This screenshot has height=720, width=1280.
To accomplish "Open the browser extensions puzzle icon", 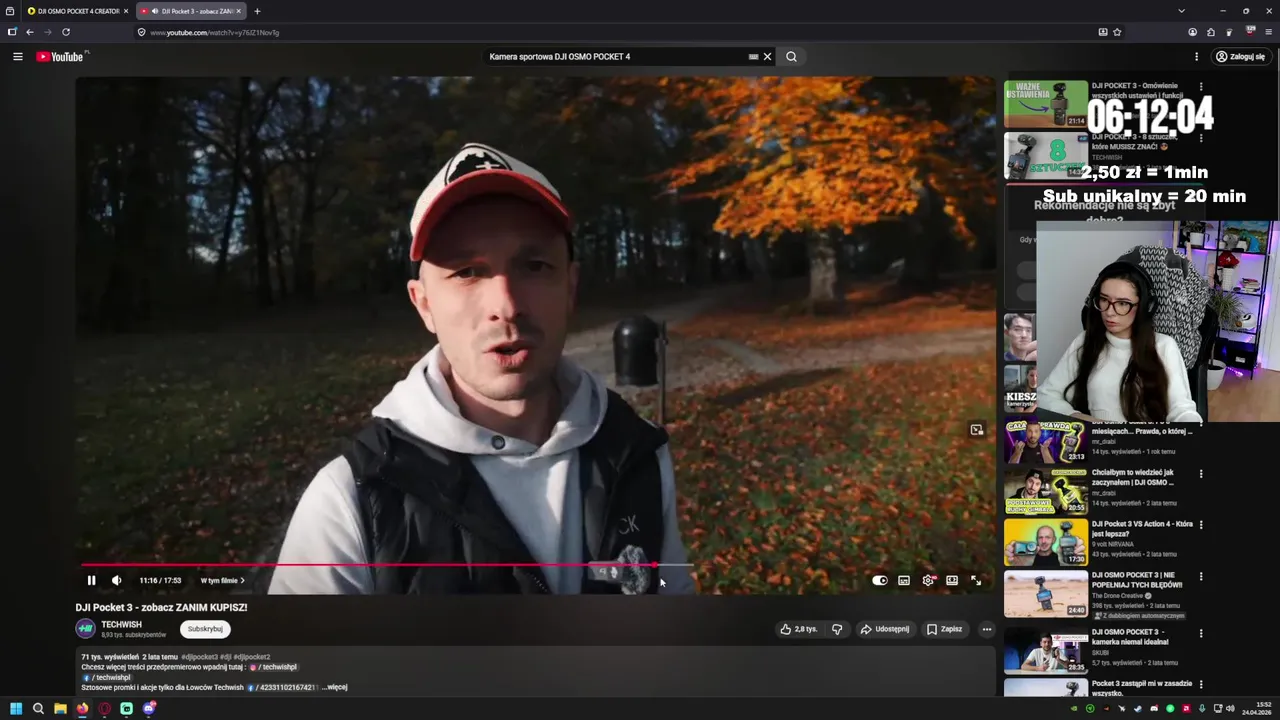I will (x=1210, y=32).
